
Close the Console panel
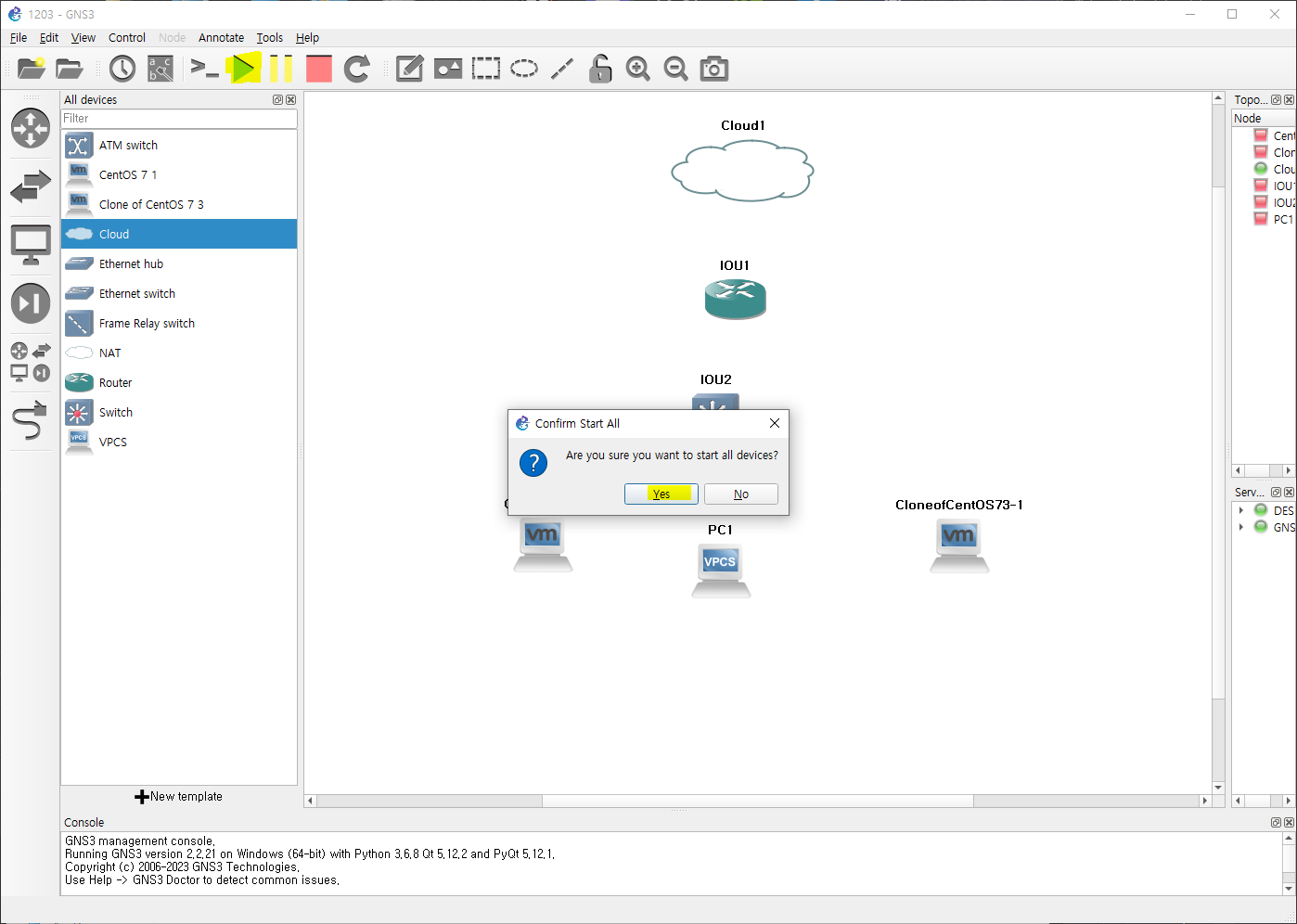[x=1289, y=823]
